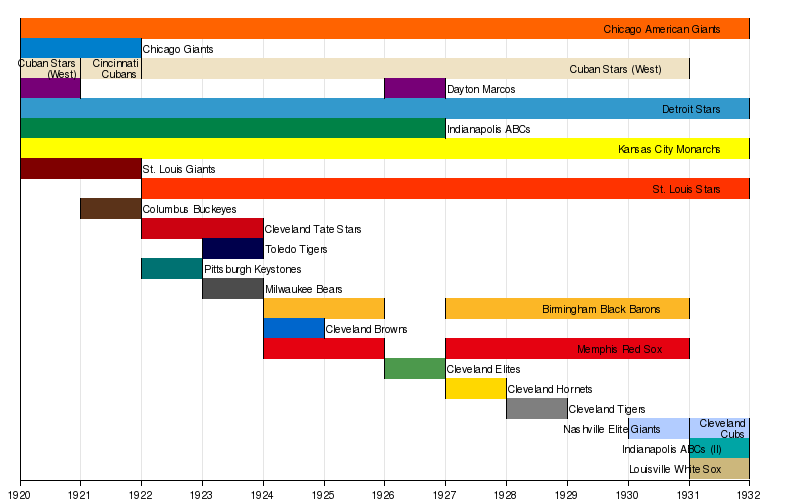Click the dark red St. Louis Giants bar
This screenshot has width=800, height=500.
(81, 168)
